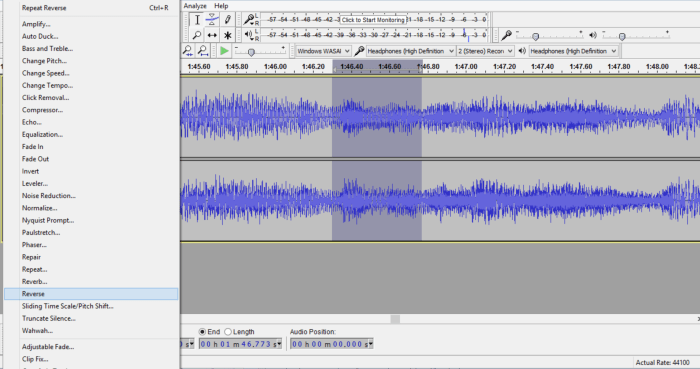Click the microphone icon beside recording volume slider
Viewport: 700px width, 369px height.
pos(506,35)
